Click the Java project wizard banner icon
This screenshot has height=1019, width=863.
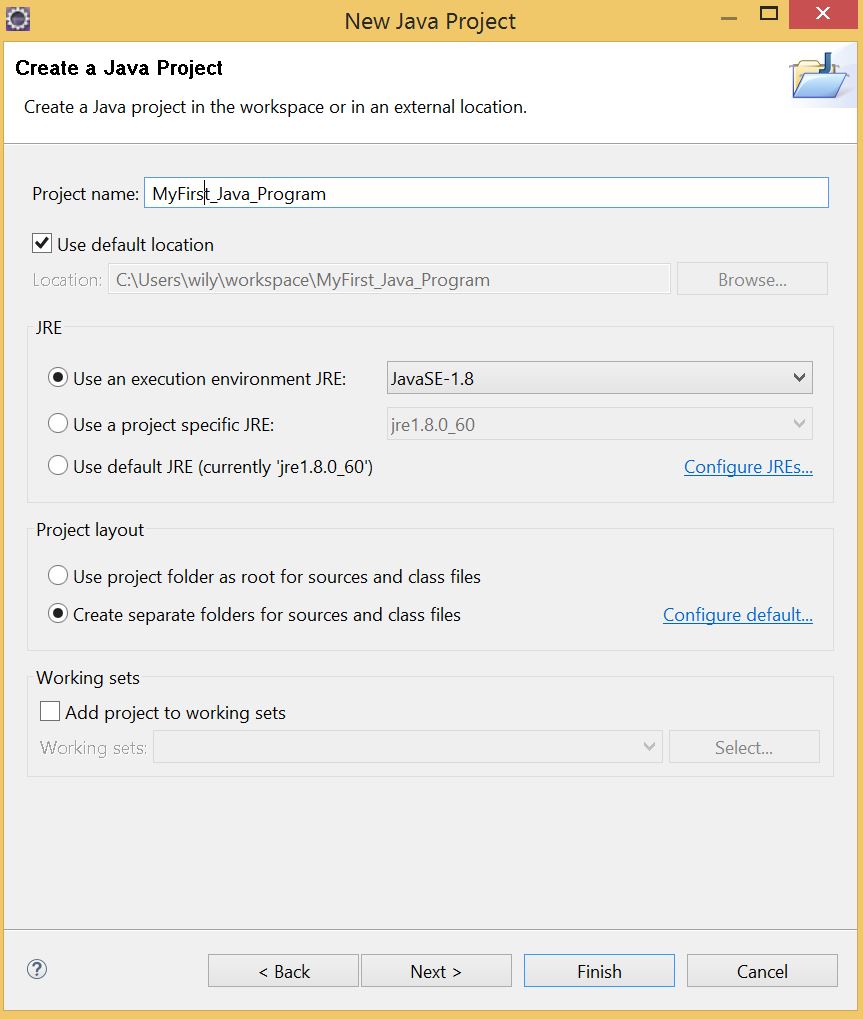[x=820, y=75]
